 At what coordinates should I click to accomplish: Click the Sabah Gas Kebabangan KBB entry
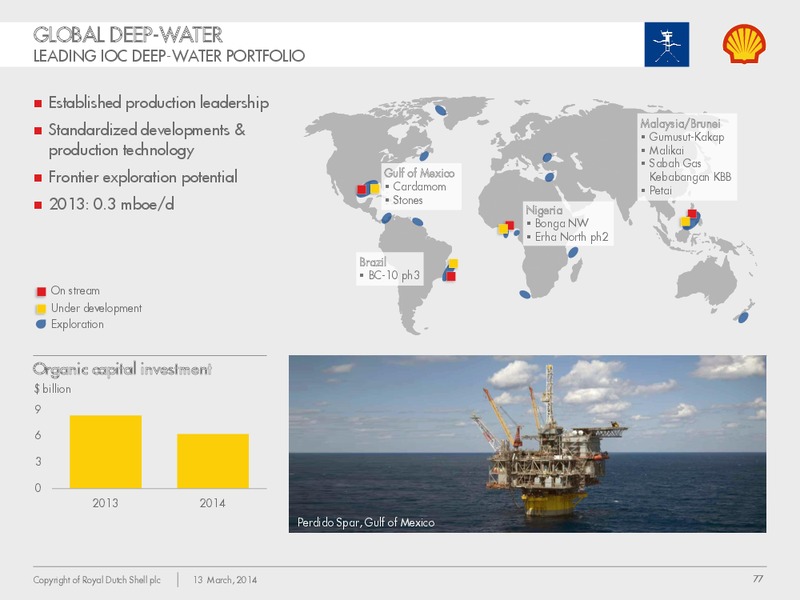pyautogui.click(x=690, y=170)
